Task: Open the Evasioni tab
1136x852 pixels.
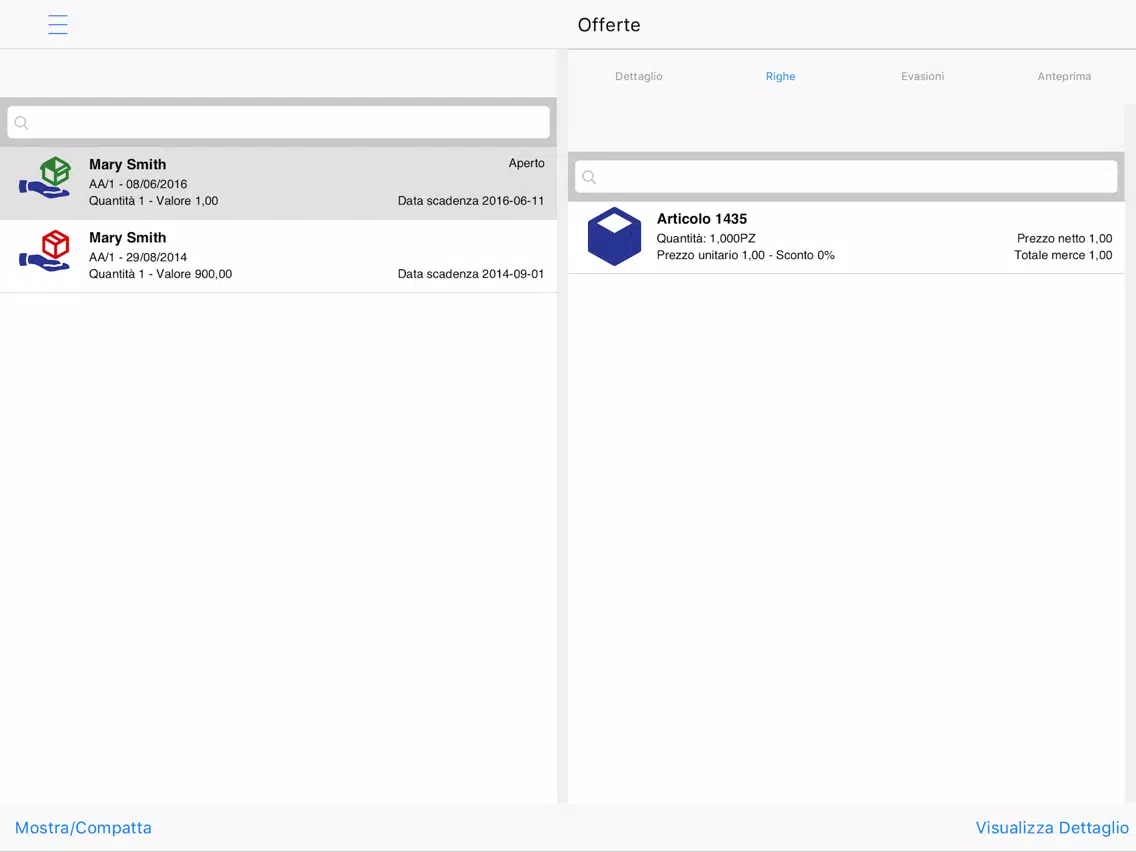Action: (922, 76)
